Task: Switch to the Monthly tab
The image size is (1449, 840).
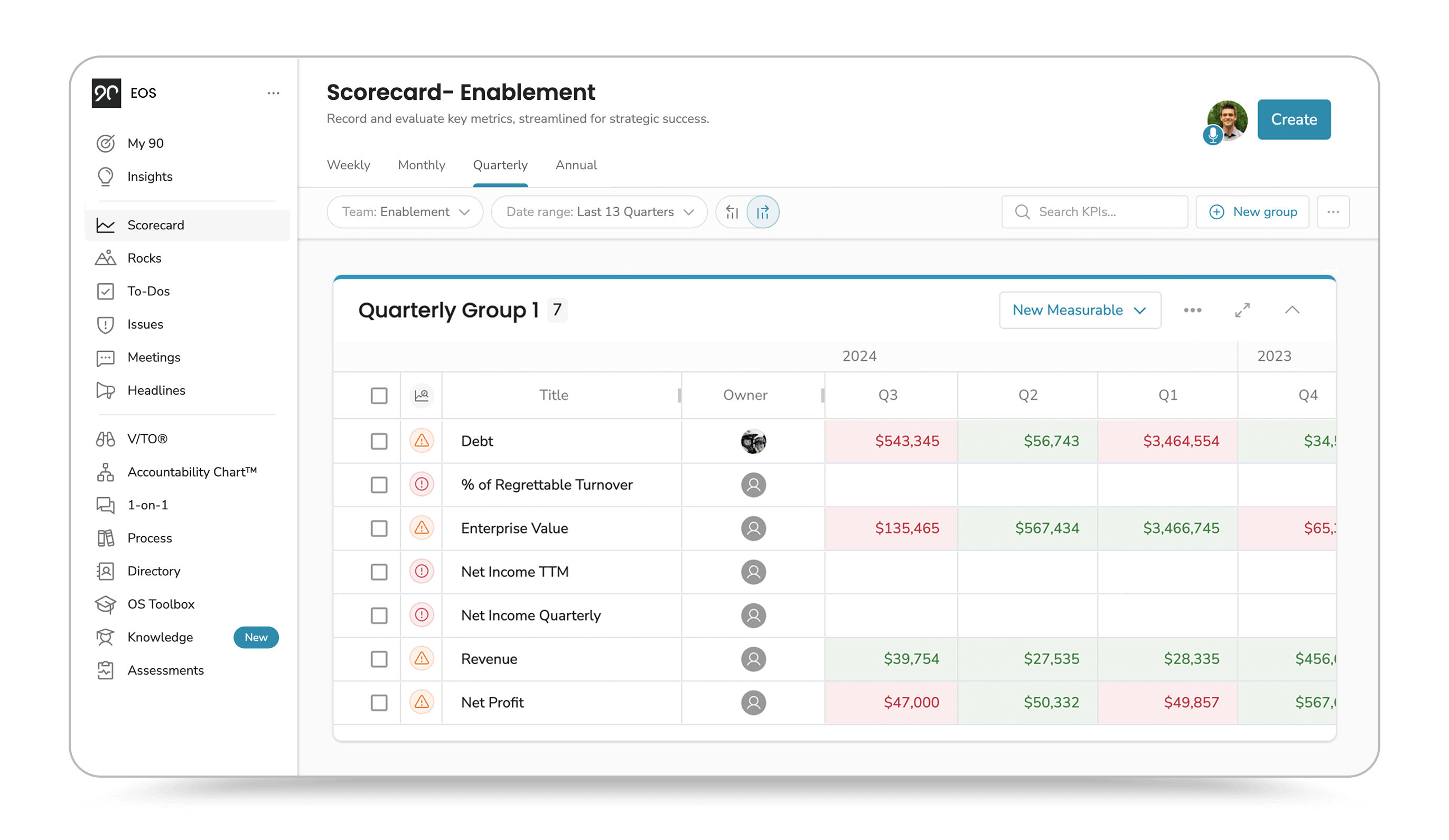Action: 422,165
